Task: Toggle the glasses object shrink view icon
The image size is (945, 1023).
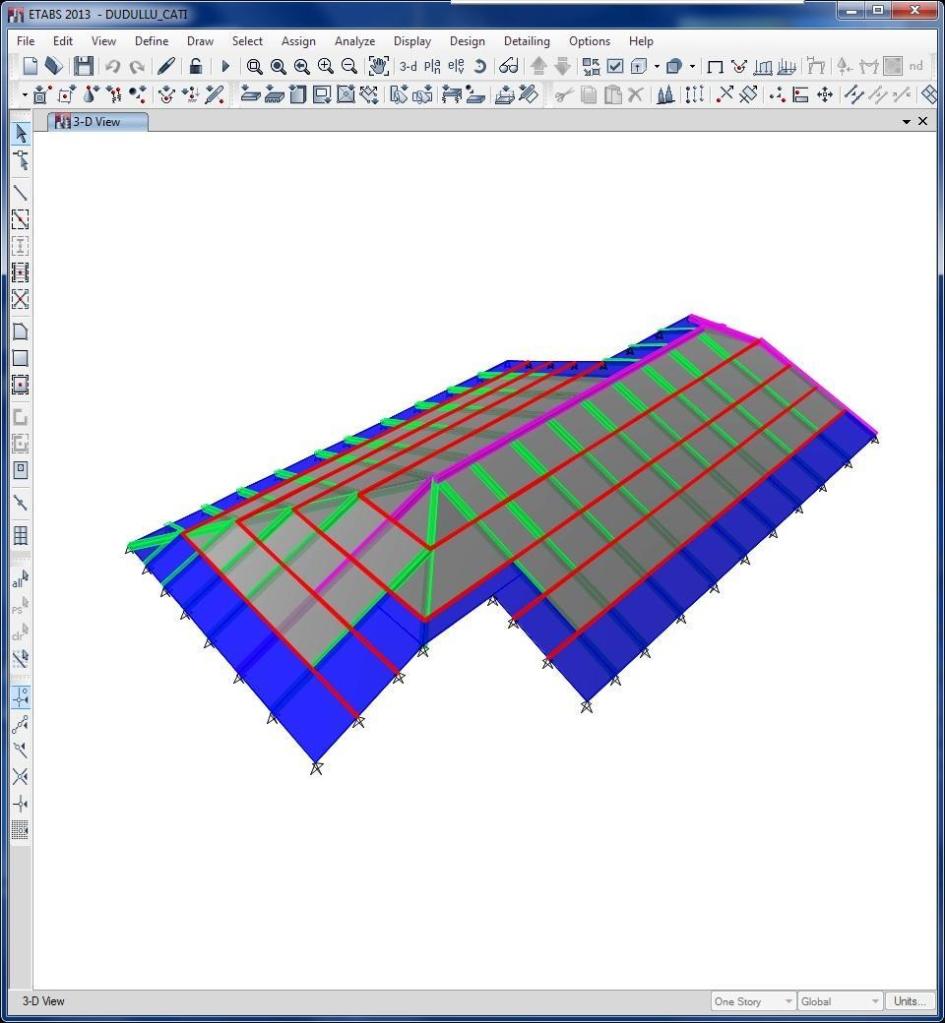Action: pyautogui.click(x=509, y=66)
